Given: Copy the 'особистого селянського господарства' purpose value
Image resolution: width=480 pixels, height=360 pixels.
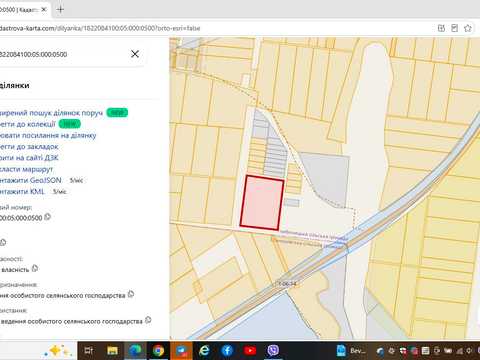Looking at the screenshot, I should pos(131,294).
